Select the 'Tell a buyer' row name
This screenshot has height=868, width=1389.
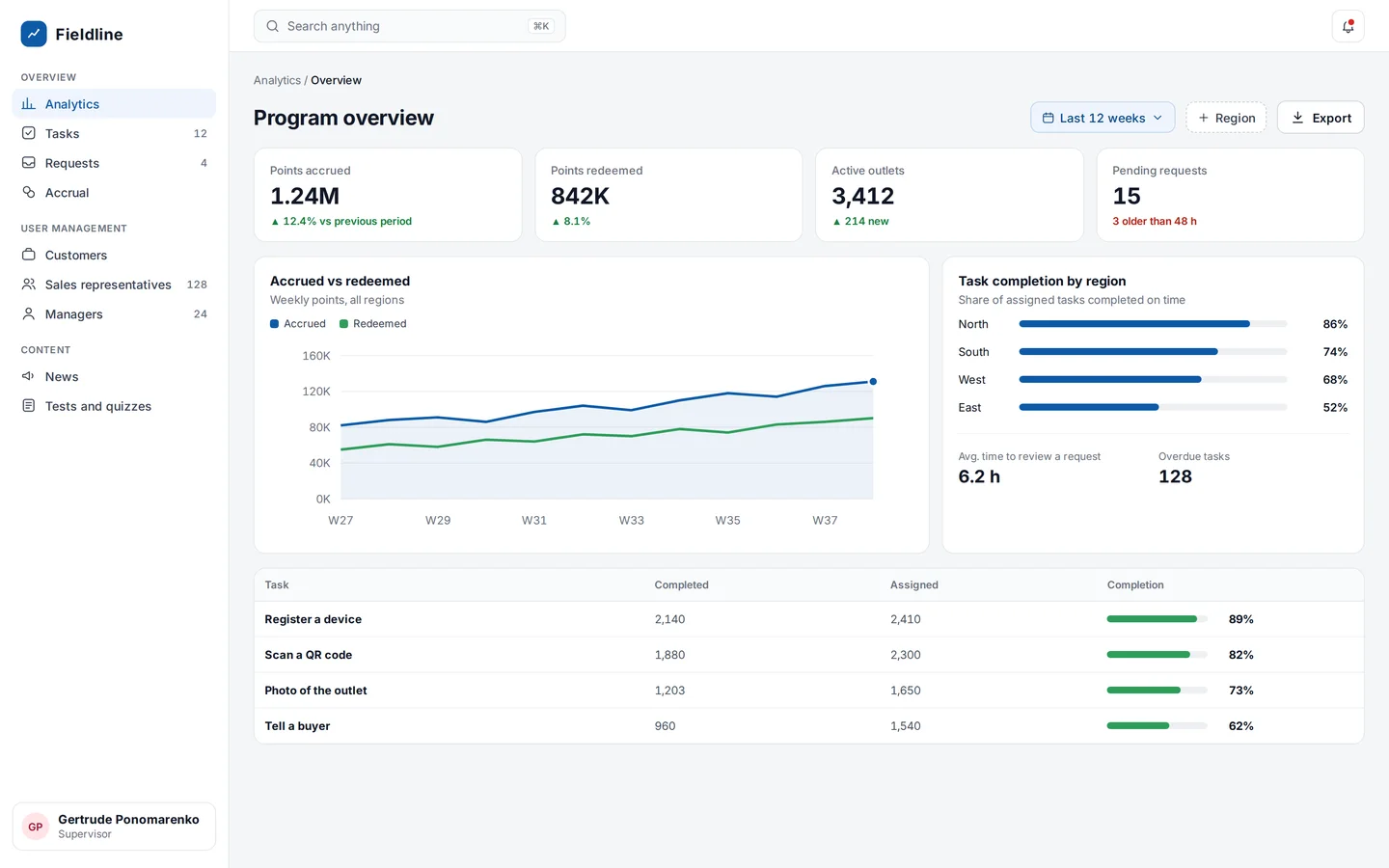tap(297, 726)
